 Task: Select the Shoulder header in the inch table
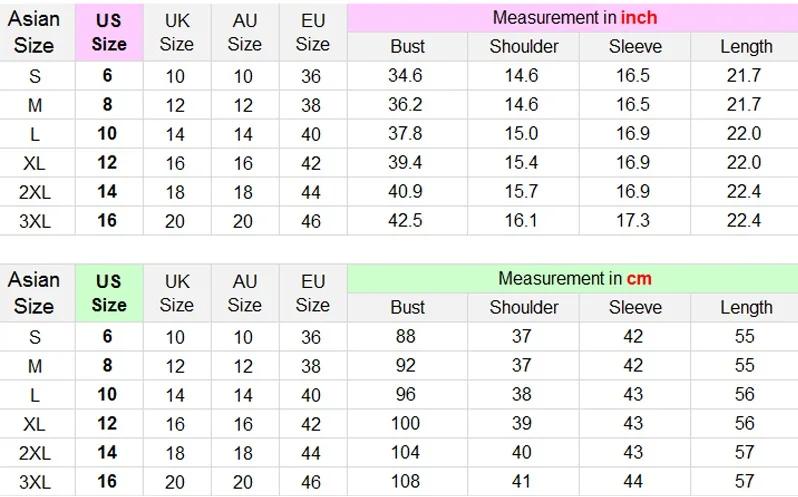[524, 46]
